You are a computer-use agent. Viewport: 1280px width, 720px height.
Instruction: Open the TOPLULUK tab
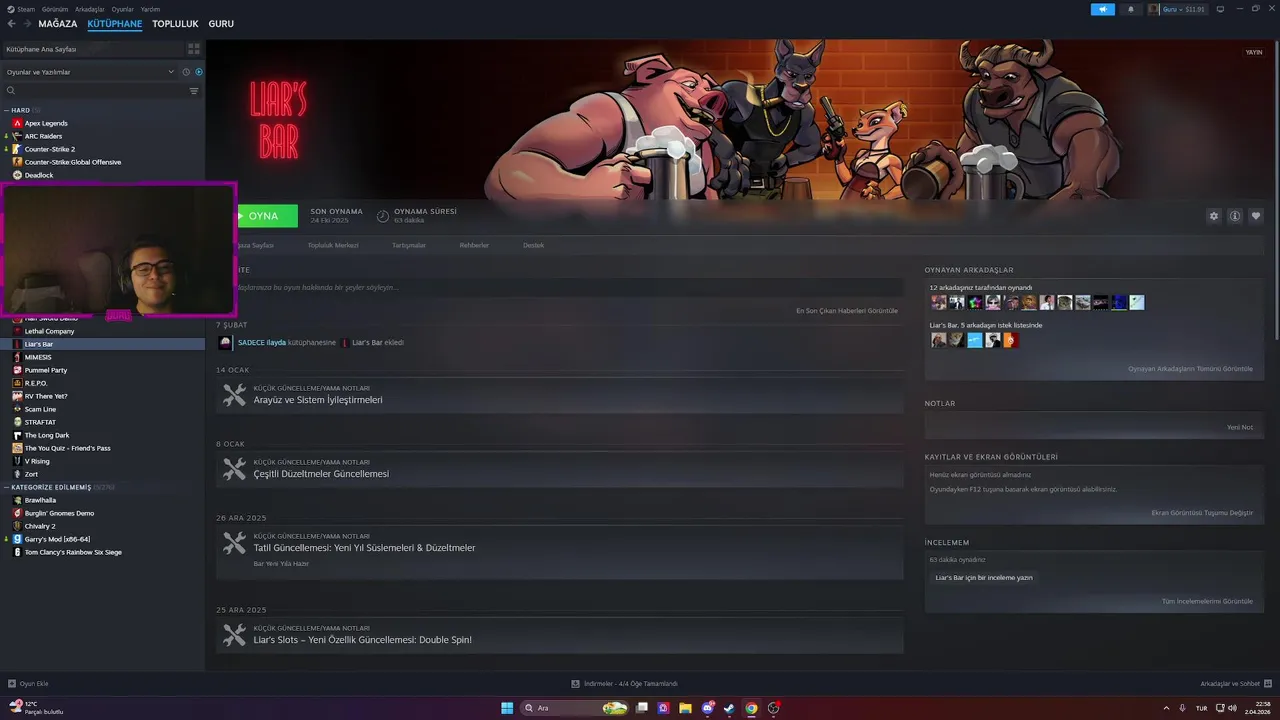click(175, 24)
